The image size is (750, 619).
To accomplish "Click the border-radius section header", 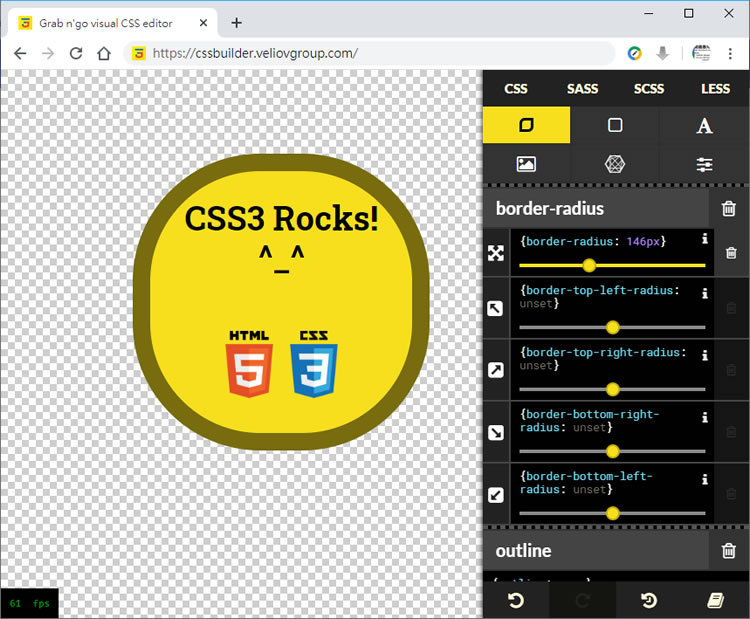I will tap(596, 209).
